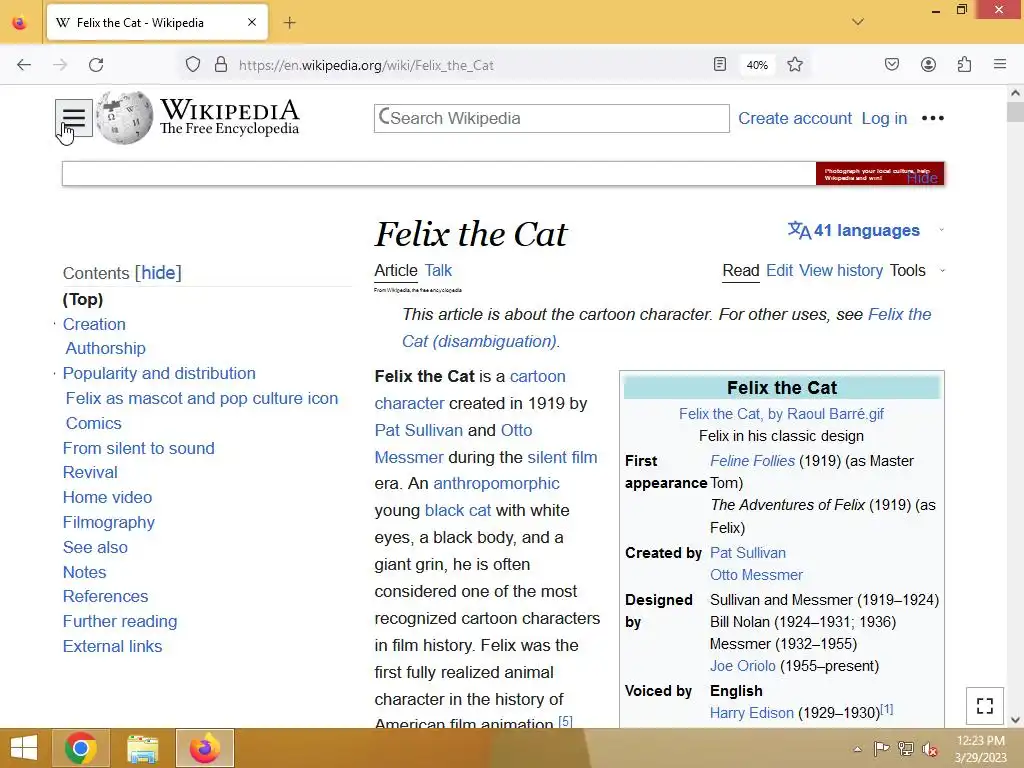Open the Edit tab
Viewport: 1024px width, 768px height.
(779, 270)
